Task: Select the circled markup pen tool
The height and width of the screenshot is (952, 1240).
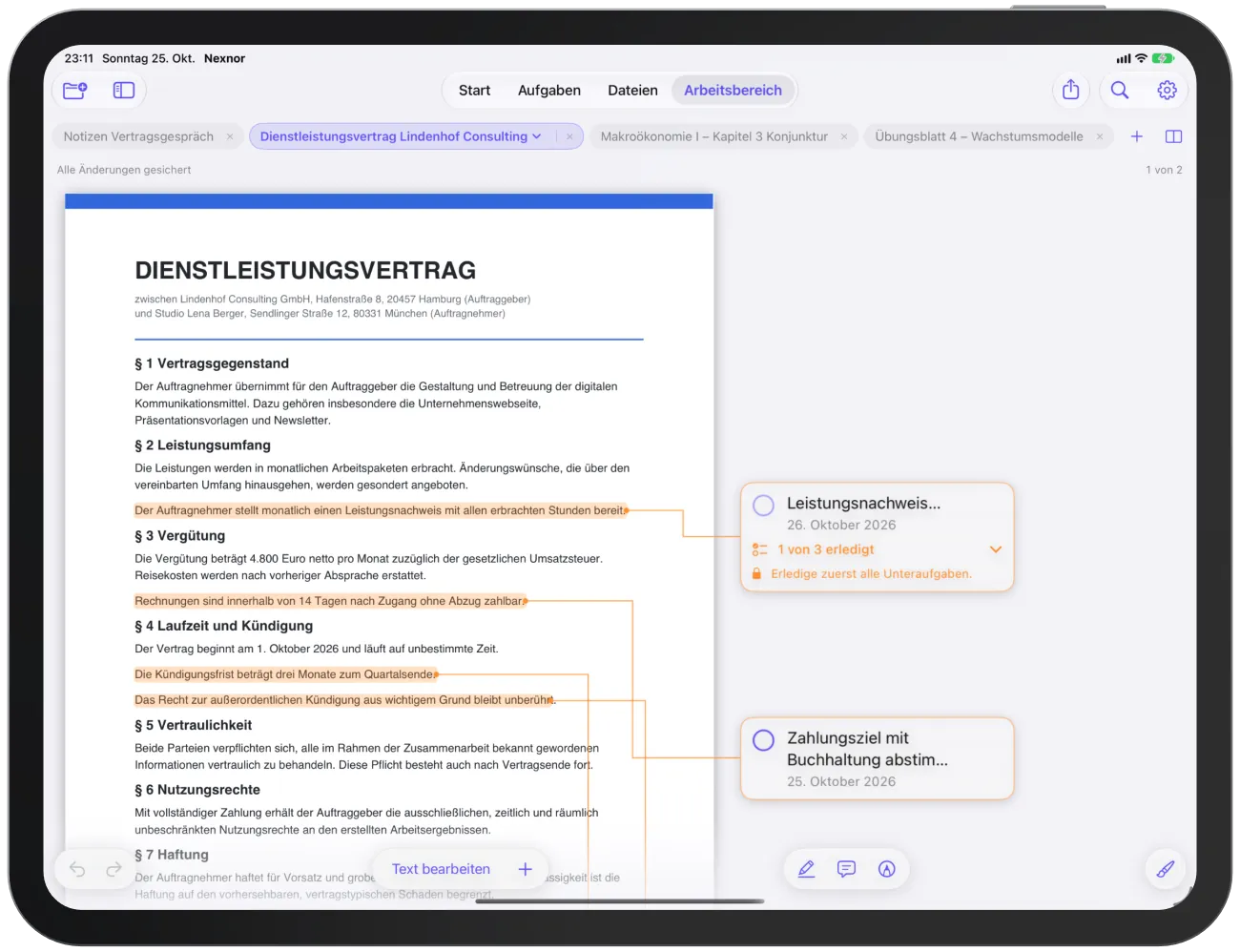Action: point(887,869)
